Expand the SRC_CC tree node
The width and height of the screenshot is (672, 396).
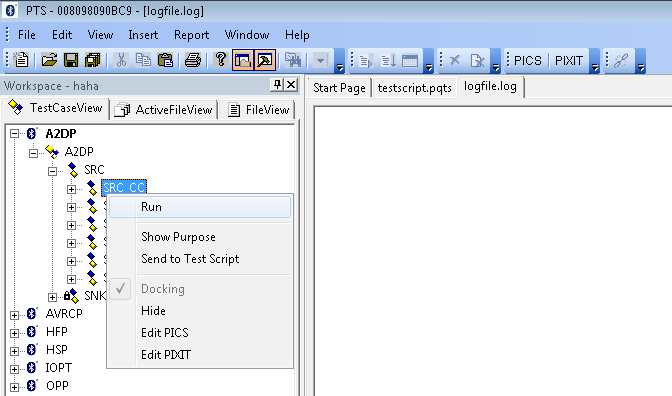[71, 189]
